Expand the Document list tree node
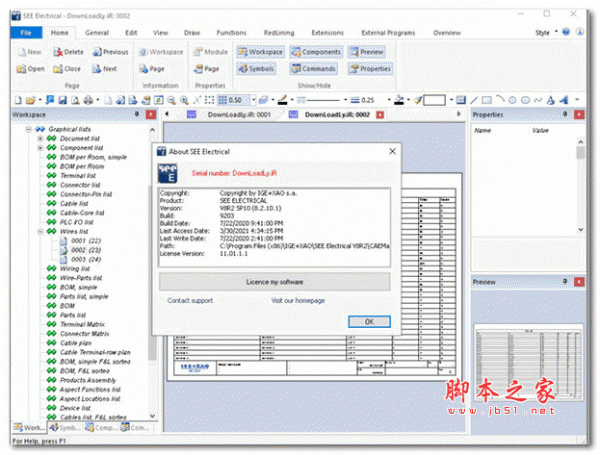This screenshot has width=600, height=455. (40, 138)
